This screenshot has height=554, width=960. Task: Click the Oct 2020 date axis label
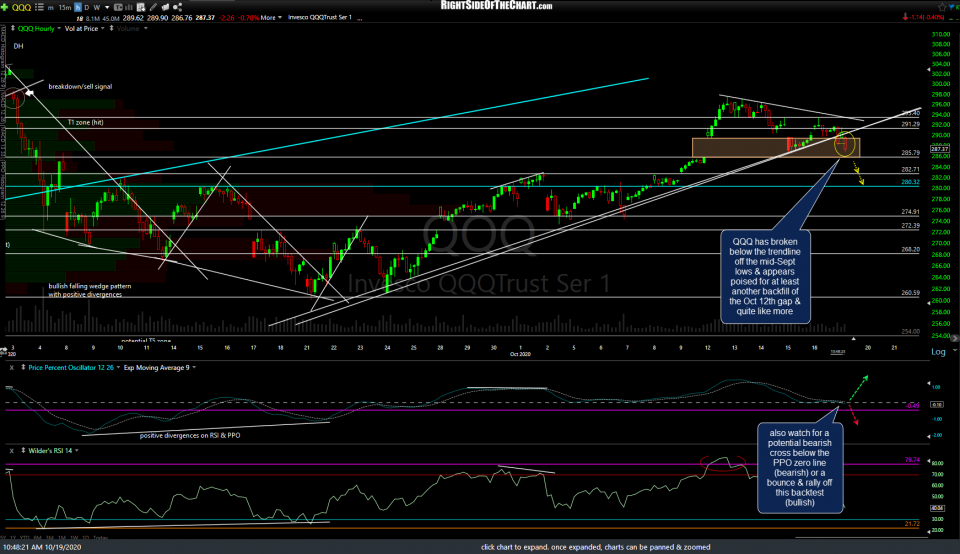[x=520, y=354]
